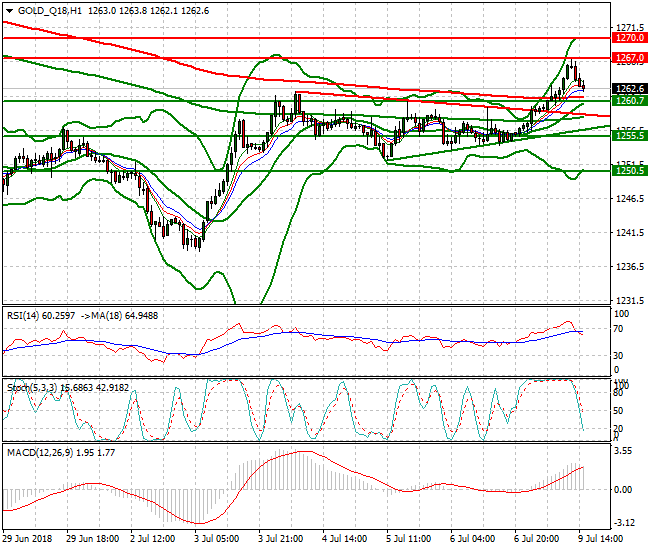Select the Stochastic 50 level value

tap(618, 411)
